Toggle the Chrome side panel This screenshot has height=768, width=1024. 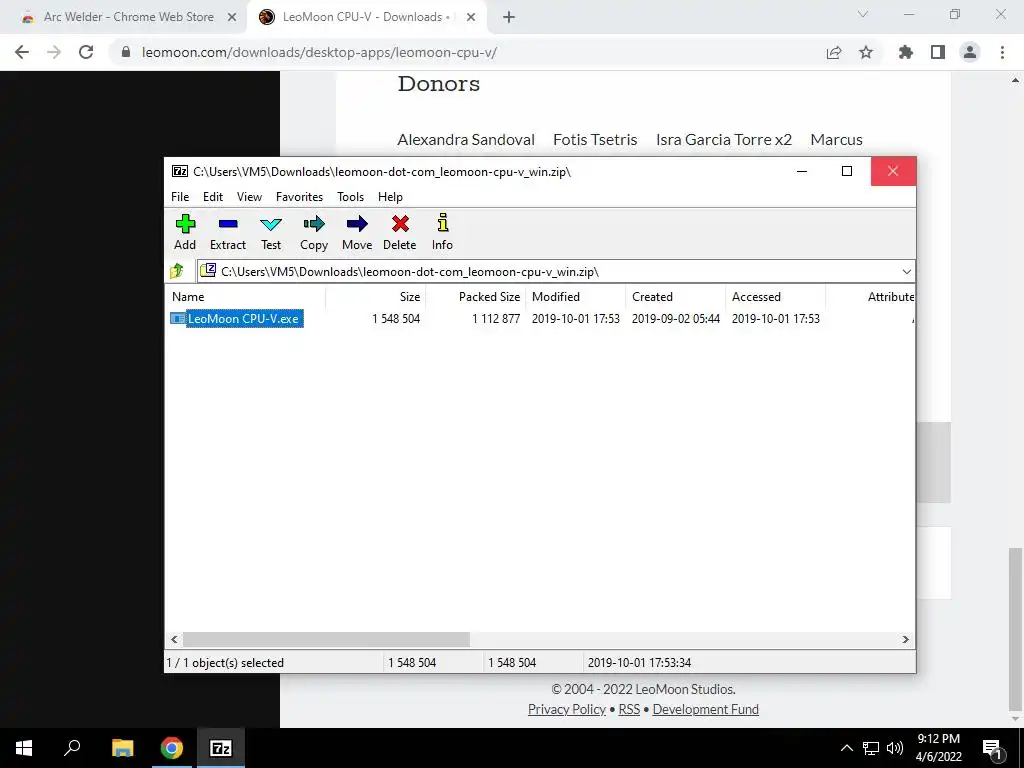(938, 52)
